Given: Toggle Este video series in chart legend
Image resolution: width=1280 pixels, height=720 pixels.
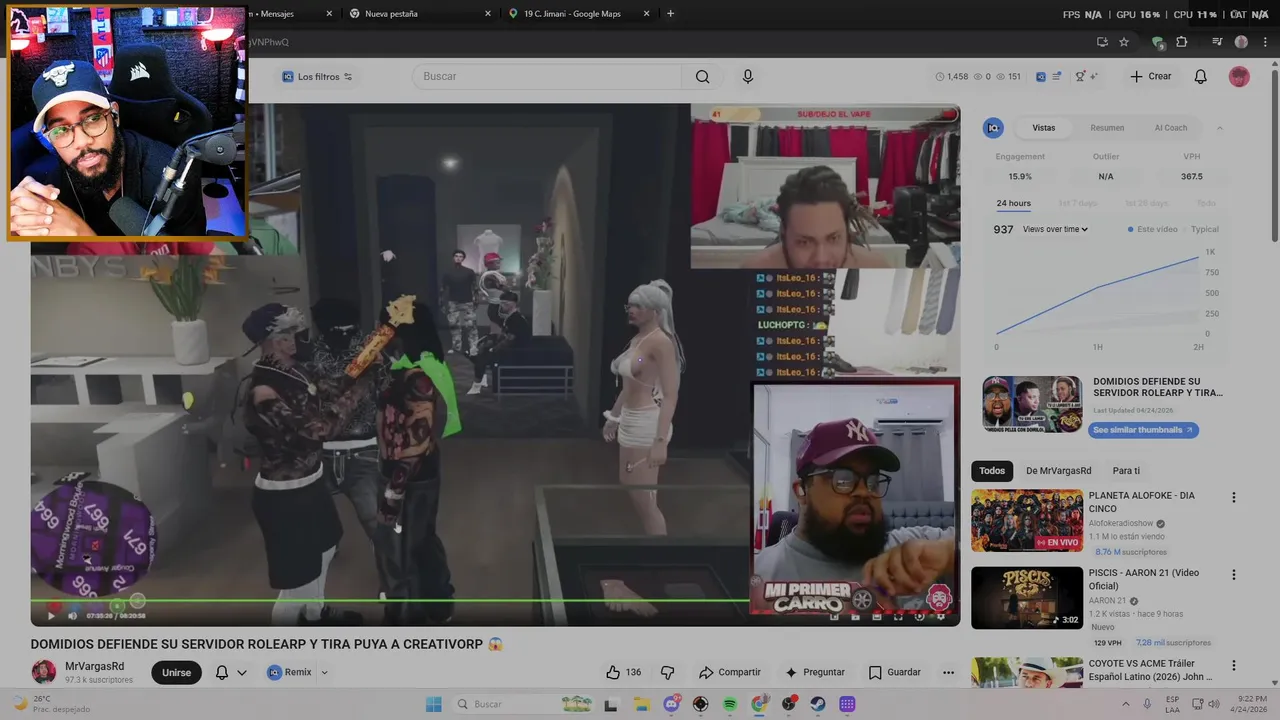Looking at the screenshot, I should [1152, 229].
